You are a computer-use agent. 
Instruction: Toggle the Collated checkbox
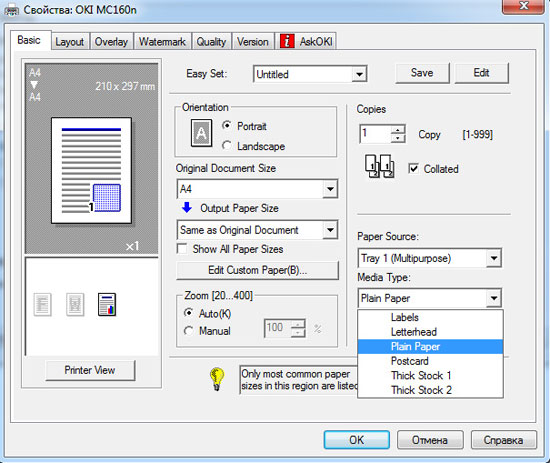tap(414, 169)
